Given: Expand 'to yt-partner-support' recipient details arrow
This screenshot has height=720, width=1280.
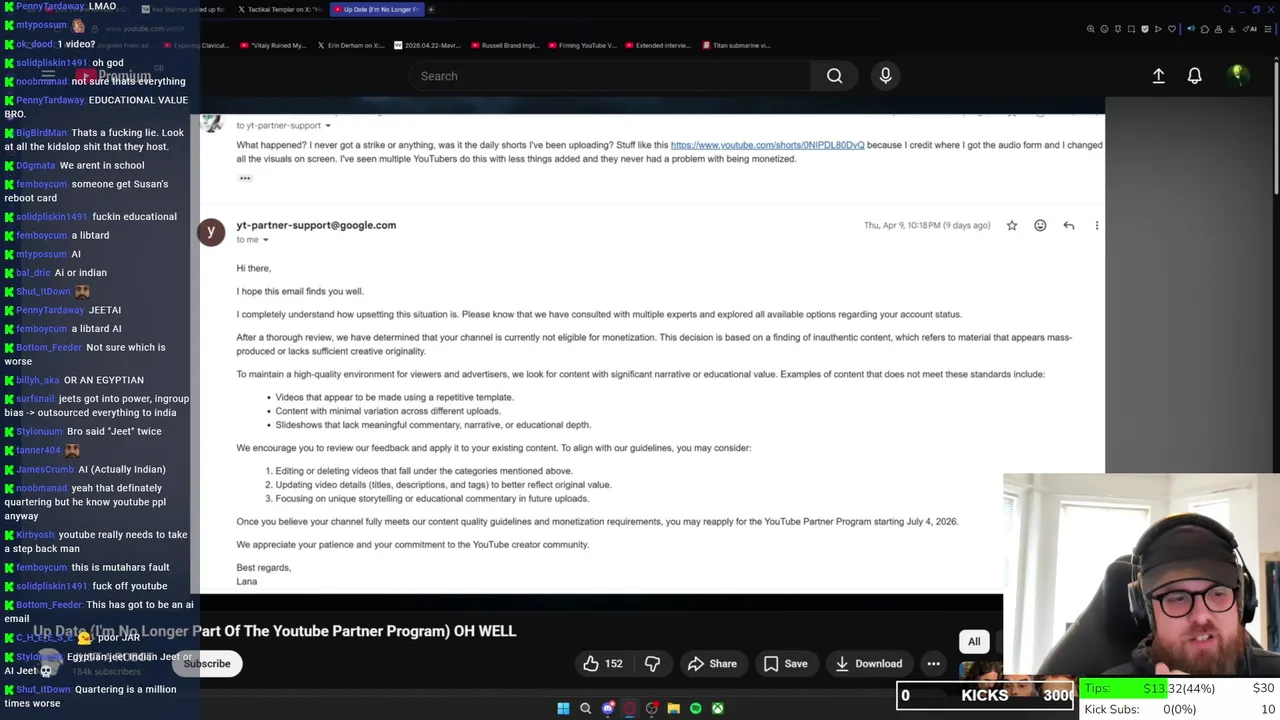Looking at the screenshot, I should click(x=327, y=126).
